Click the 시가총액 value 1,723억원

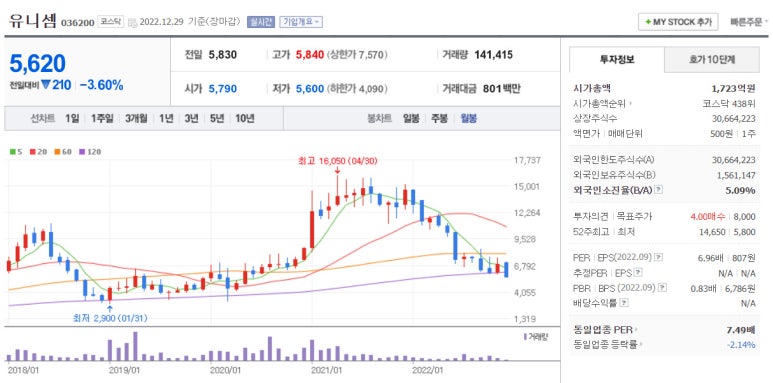[734, 89]
